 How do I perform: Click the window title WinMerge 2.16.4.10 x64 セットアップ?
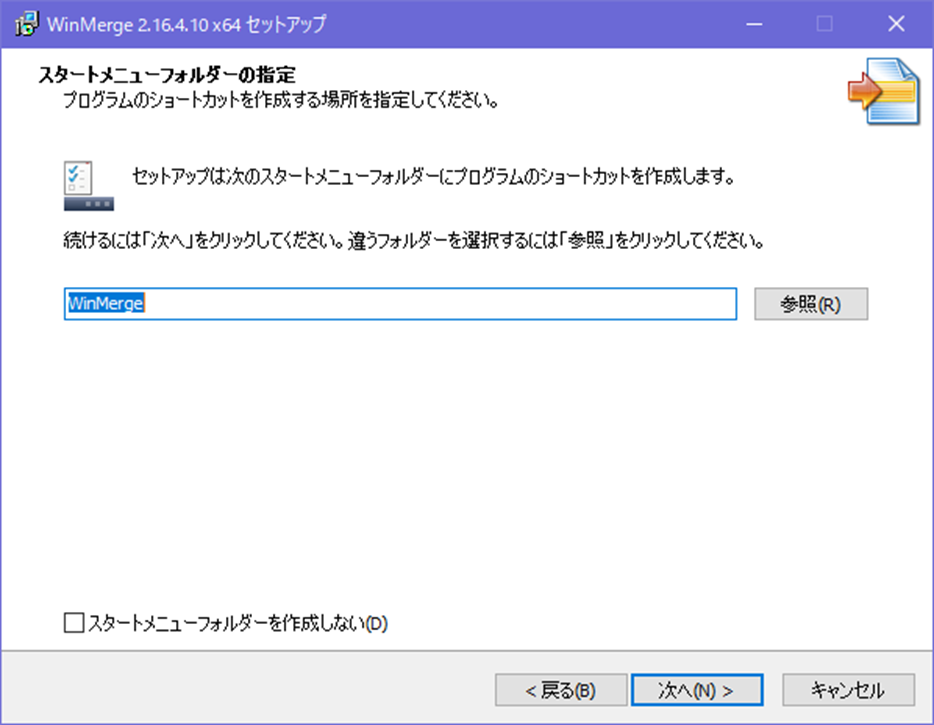[186, 24]
